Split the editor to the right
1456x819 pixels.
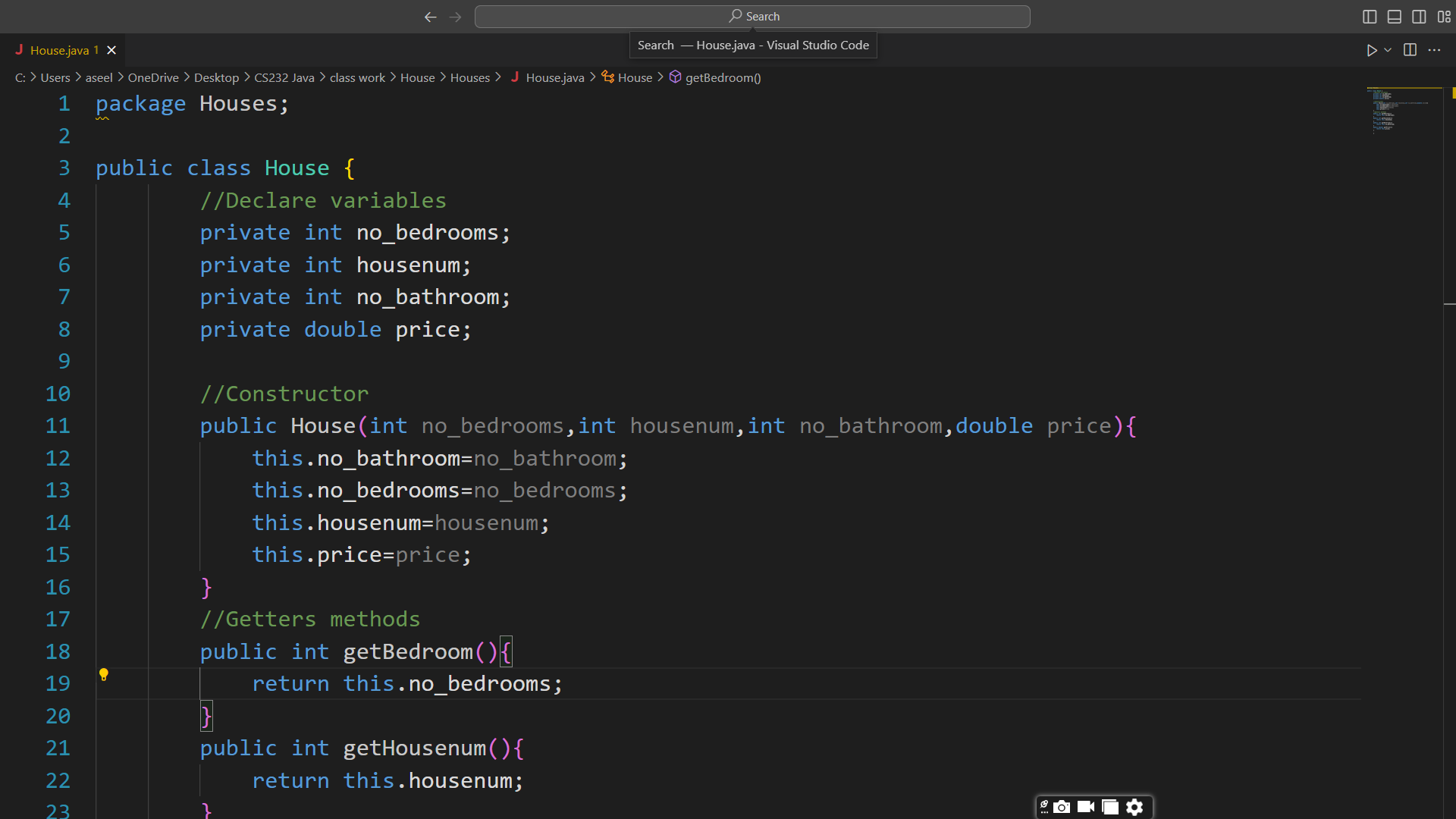[1410, 50]
